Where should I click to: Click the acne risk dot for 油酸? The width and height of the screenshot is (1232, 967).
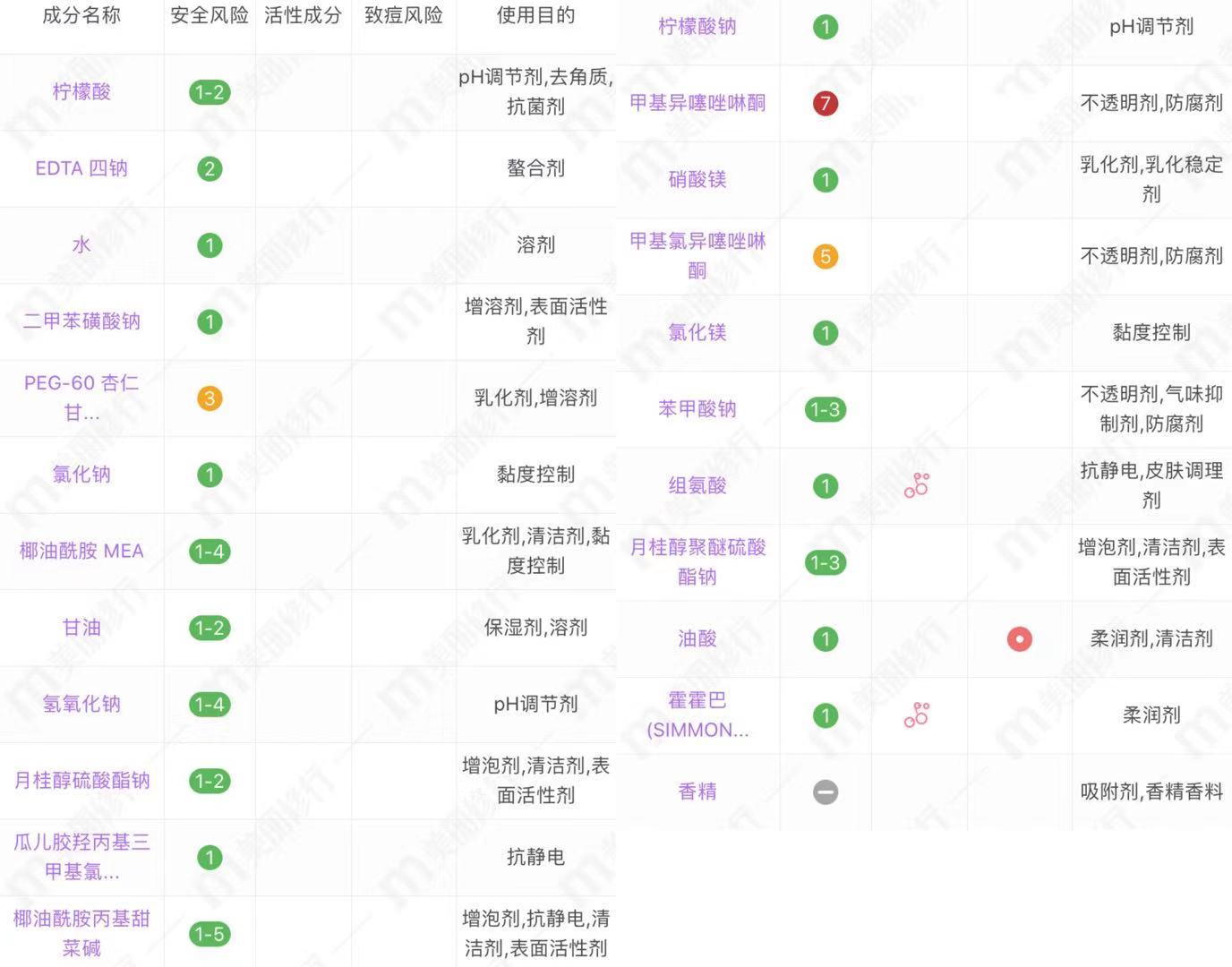[1019, 639]
